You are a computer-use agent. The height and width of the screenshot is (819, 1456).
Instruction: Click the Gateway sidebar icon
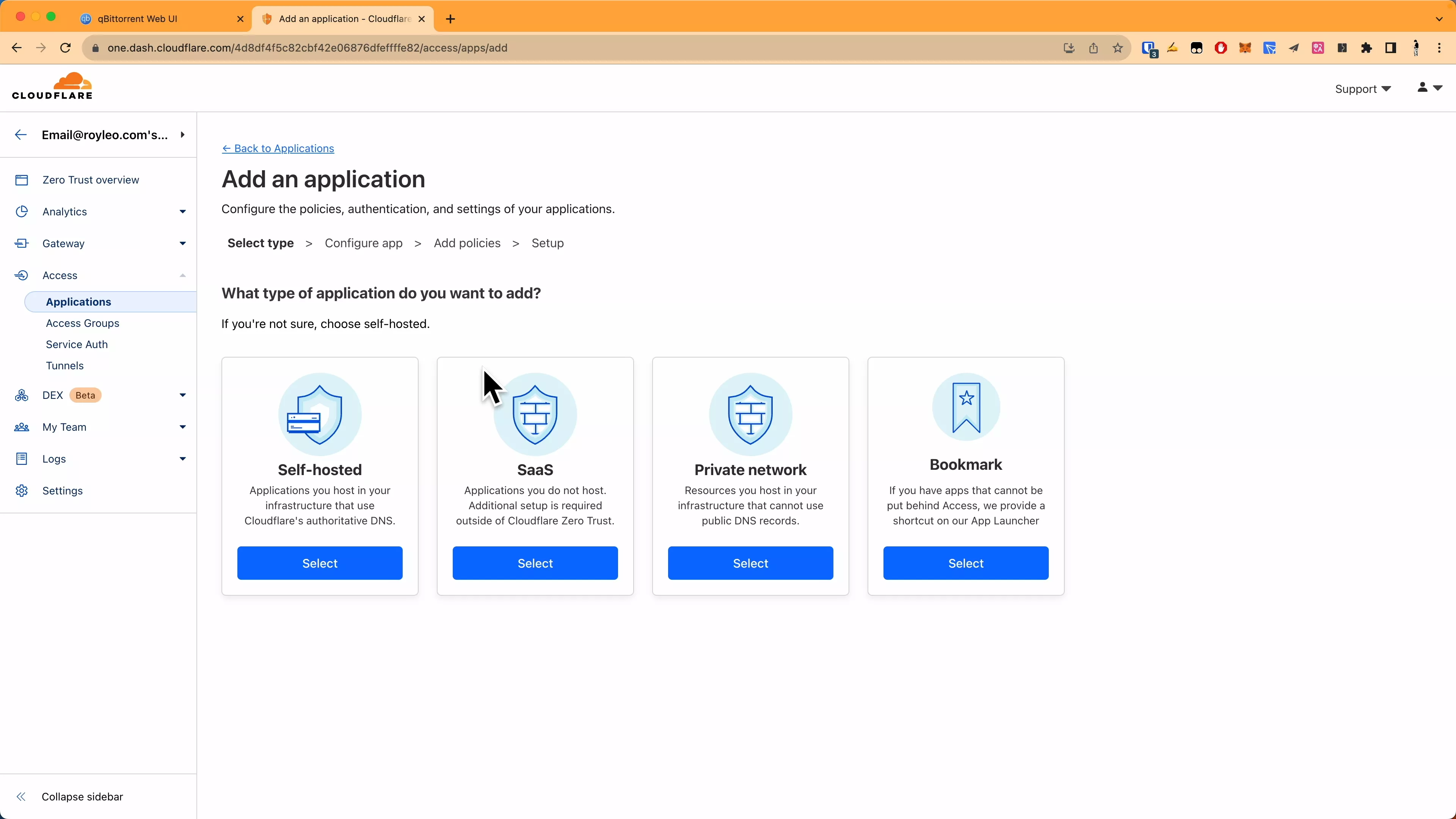22,243
